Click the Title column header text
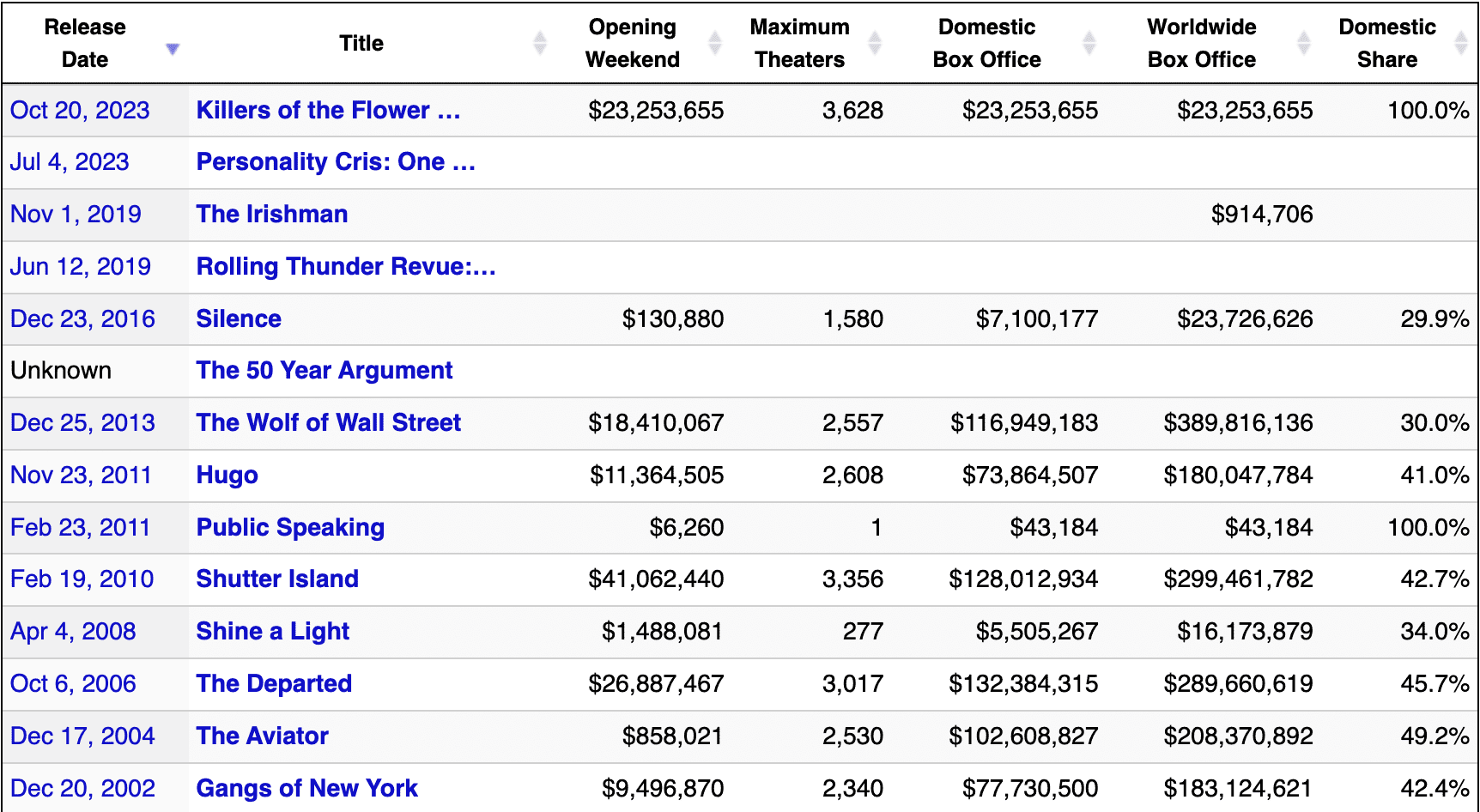The image size is (1480, 812). coord(361,43)
